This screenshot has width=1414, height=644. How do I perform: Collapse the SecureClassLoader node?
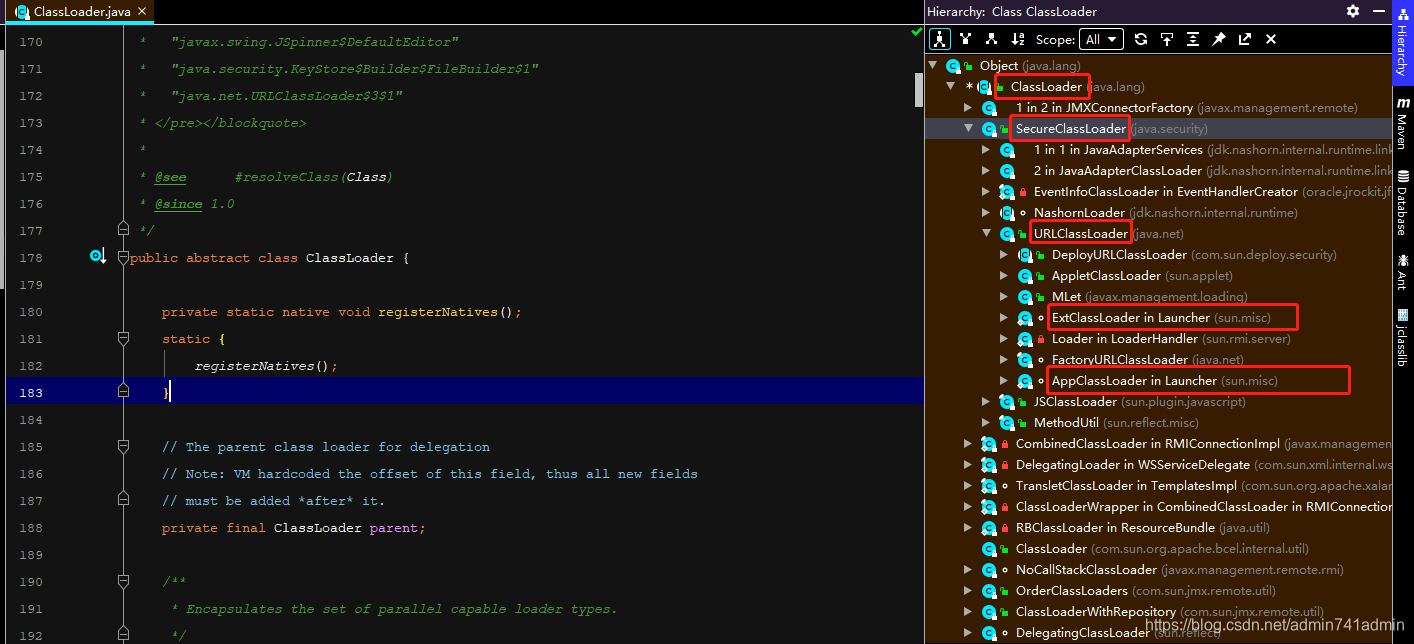pos(968,128)
